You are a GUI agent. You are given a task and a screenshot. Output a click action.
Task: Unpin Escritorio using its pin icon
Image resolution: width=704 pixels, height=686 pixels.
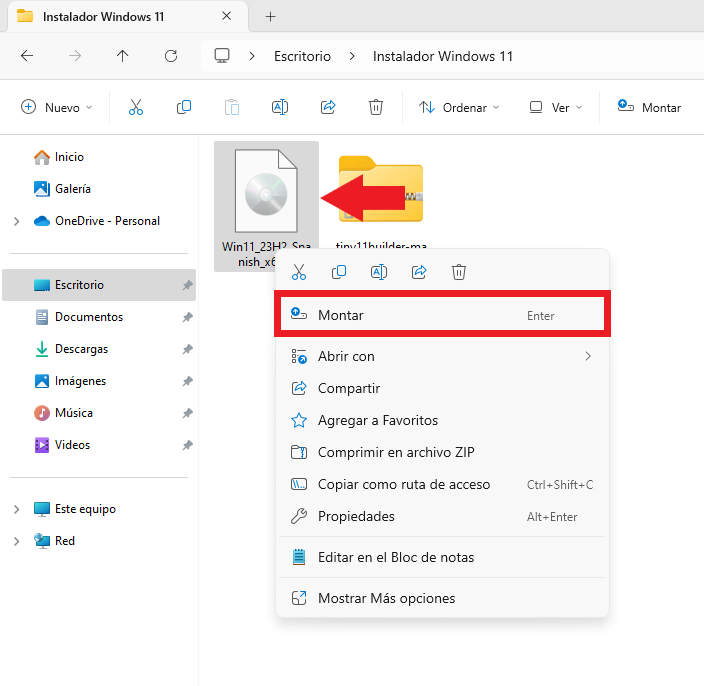click(x=187, y=285)
